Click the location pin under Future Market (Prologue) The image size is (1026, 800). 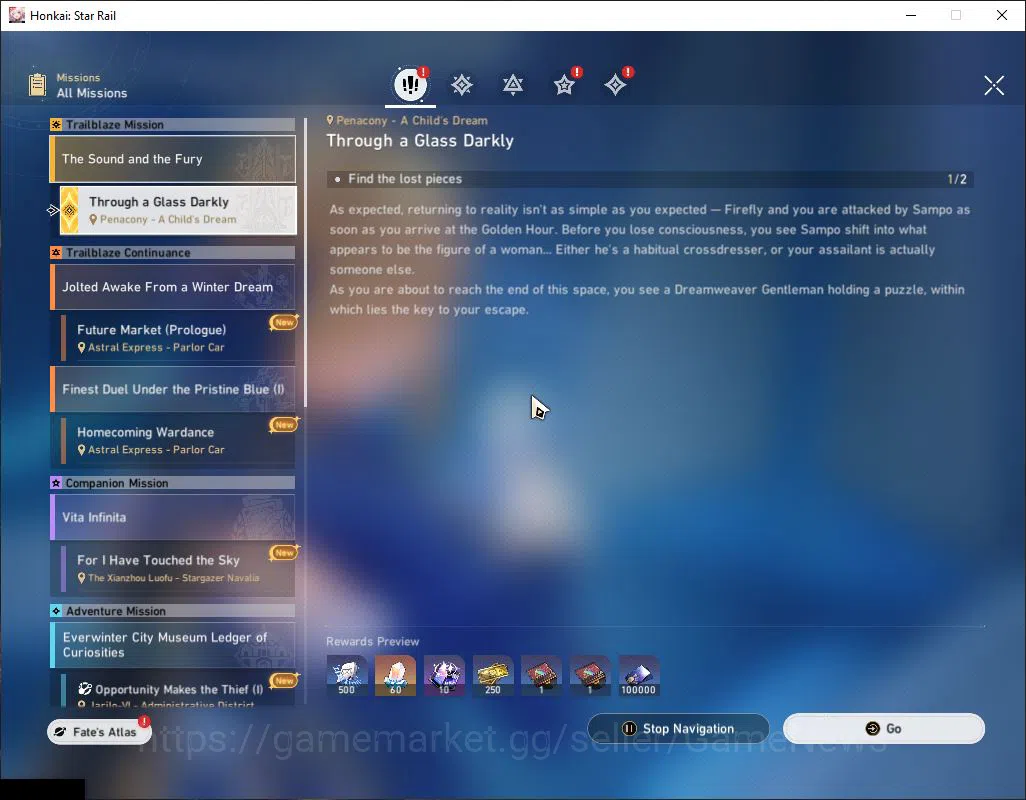pyautogui.click(x=82, y=348)
